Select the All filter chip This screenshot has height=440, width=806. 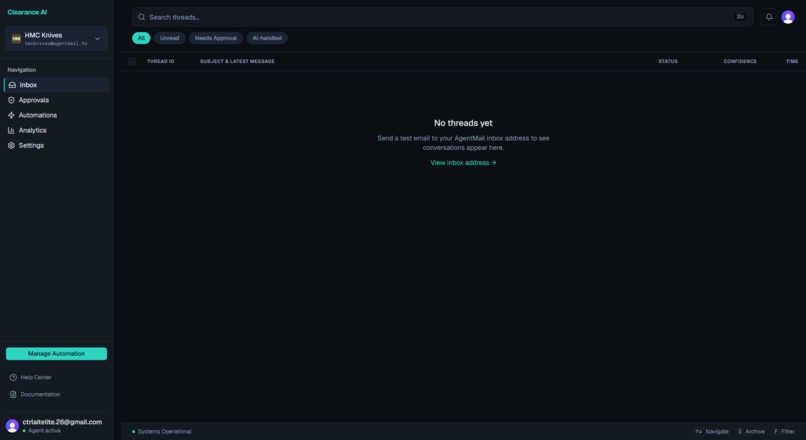141,38
